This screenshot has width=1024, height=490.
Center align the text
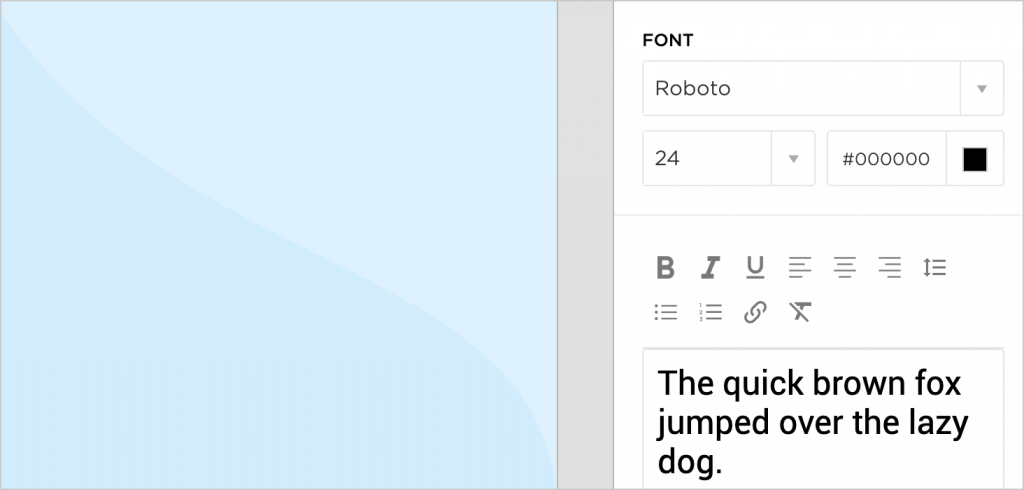[x=845, y=267]
